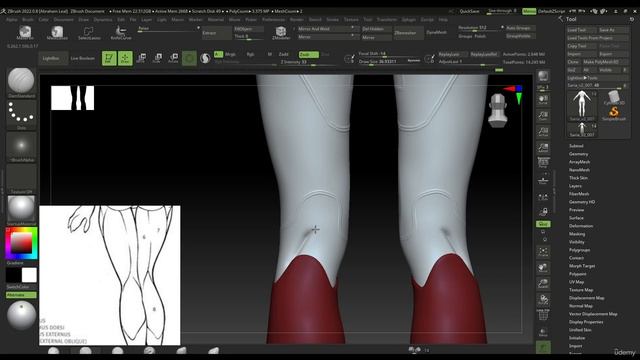Click Make PolyMesh3D button
640x360 pixels.
coord(605,62)
